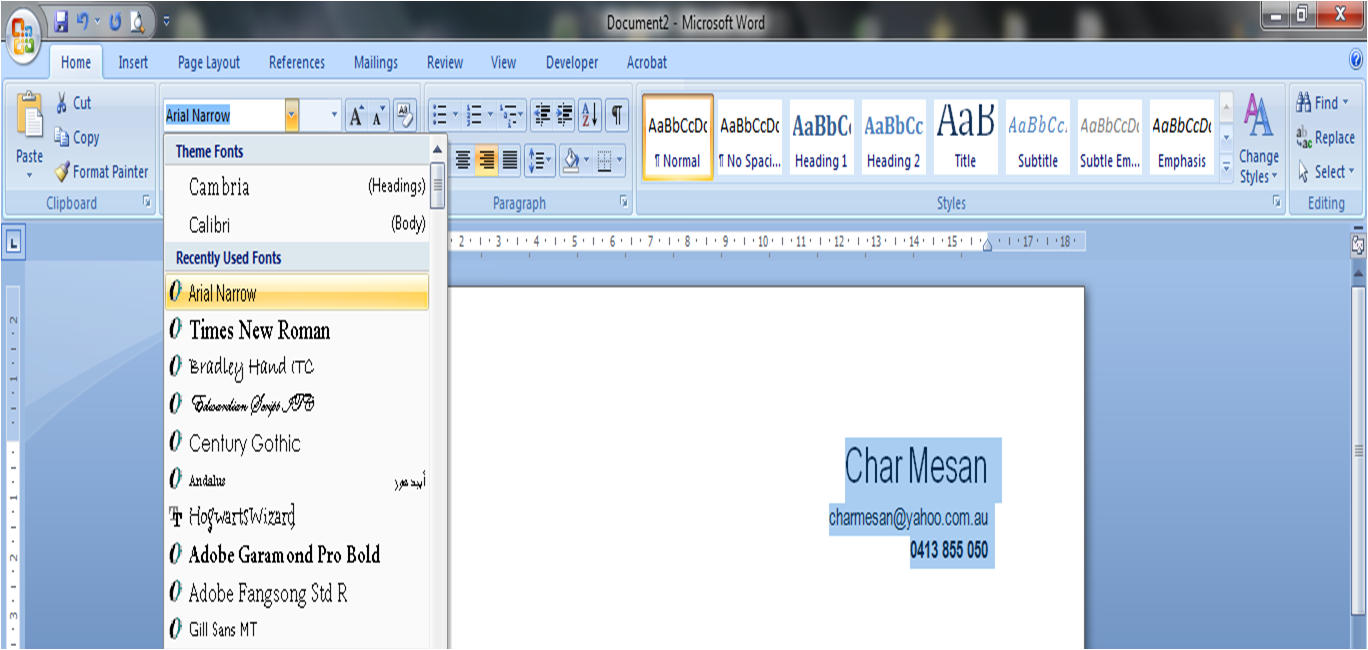Viewport: 1368px width, 650px height.
Task: Open the line spacing options
Action: pyautogui.click(x=539, y=159)
